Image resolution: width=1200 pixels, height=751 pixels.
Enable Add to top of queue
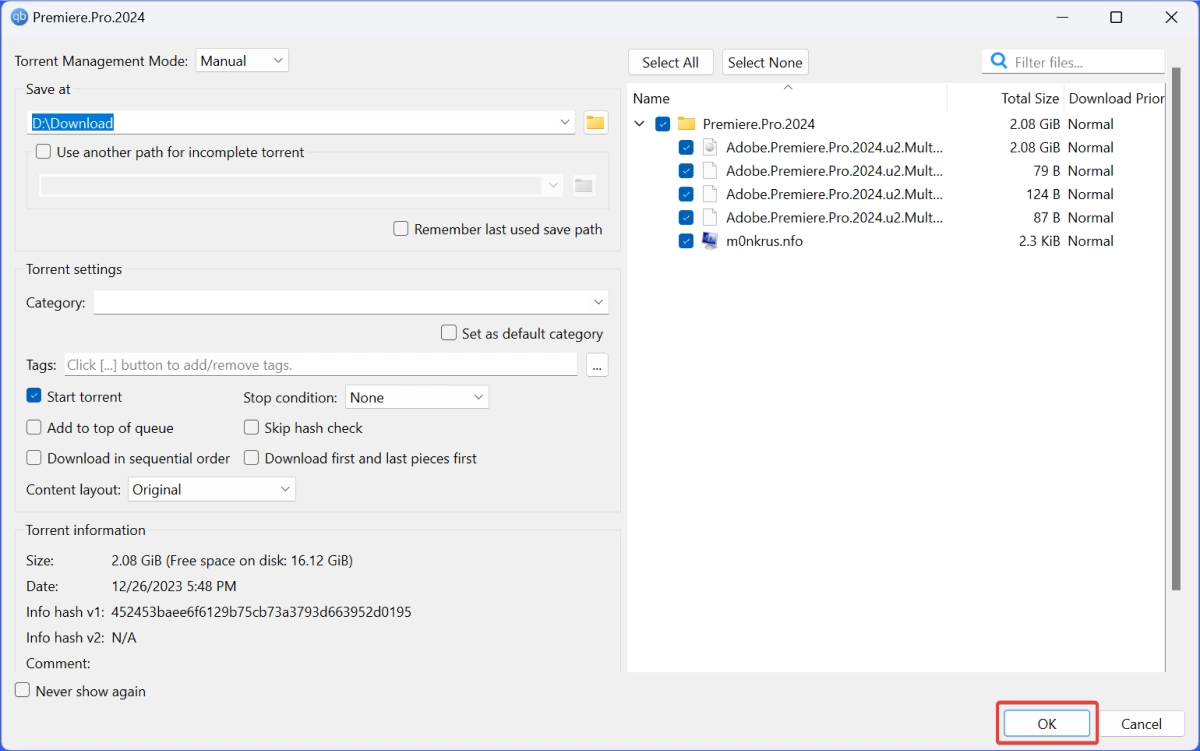click(x=34, y=427)
